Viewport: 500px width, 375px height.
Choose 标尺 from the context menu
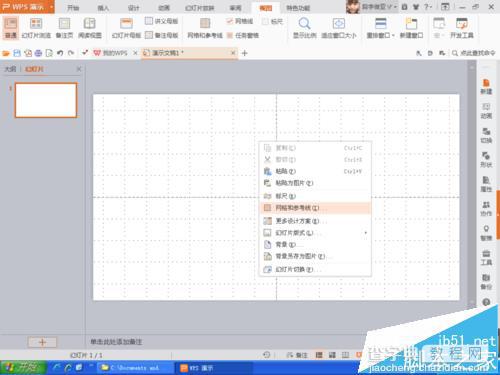(x=315, y=196)
